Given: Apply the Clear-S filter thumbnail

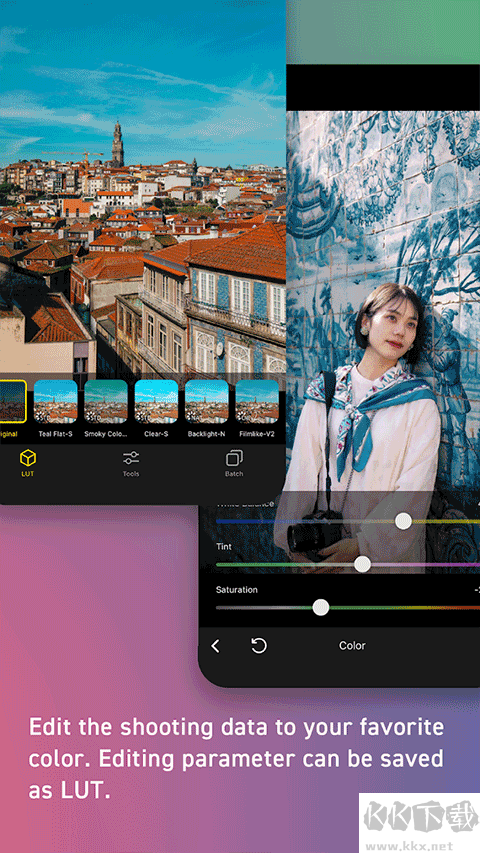Looking at the screenshot, I should pyautogui.click(x=156, y=401).
